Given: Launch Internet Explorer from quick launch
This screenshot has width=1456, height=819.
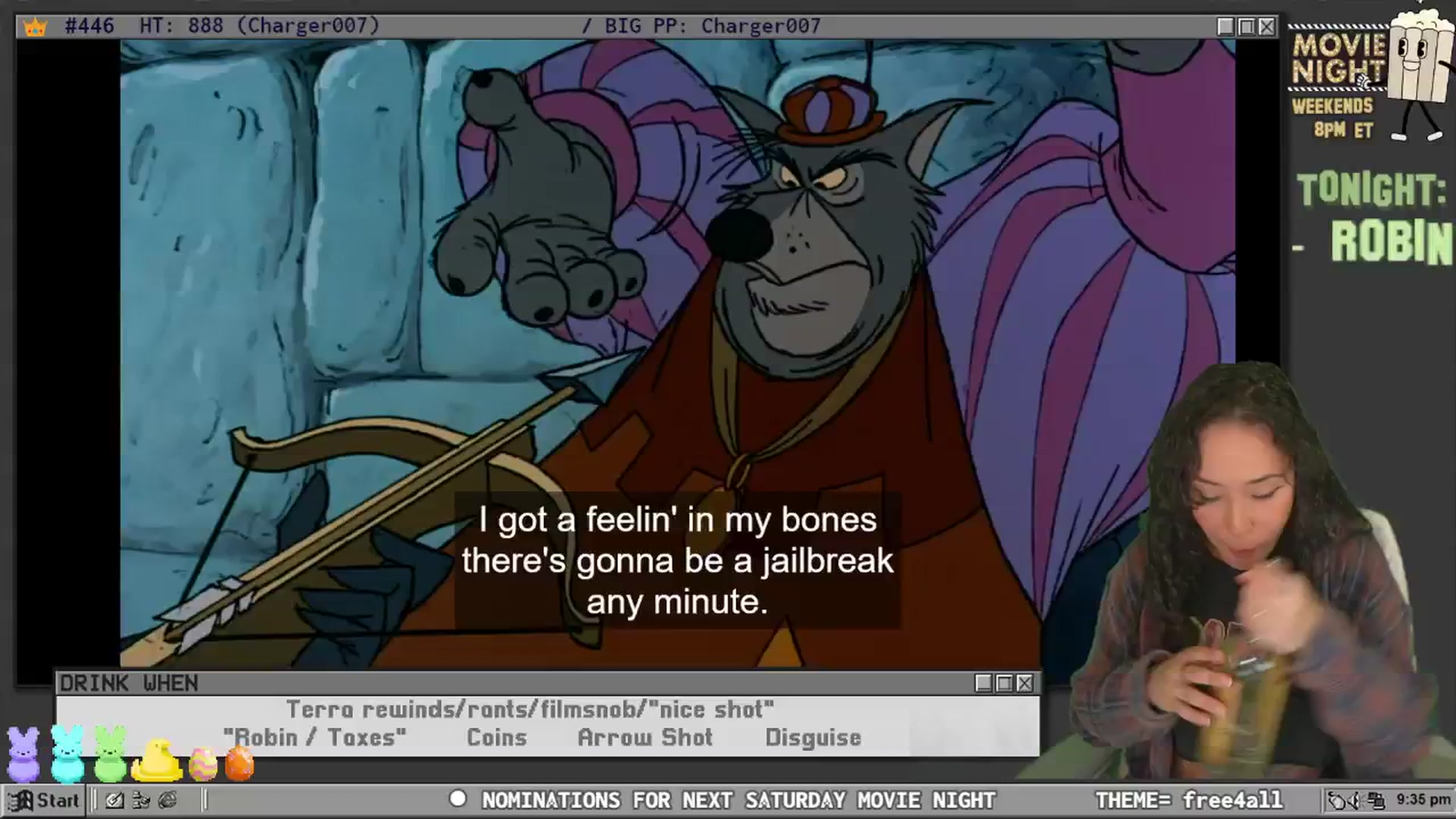Looking at the screenshot, I should tap(168, 800).
